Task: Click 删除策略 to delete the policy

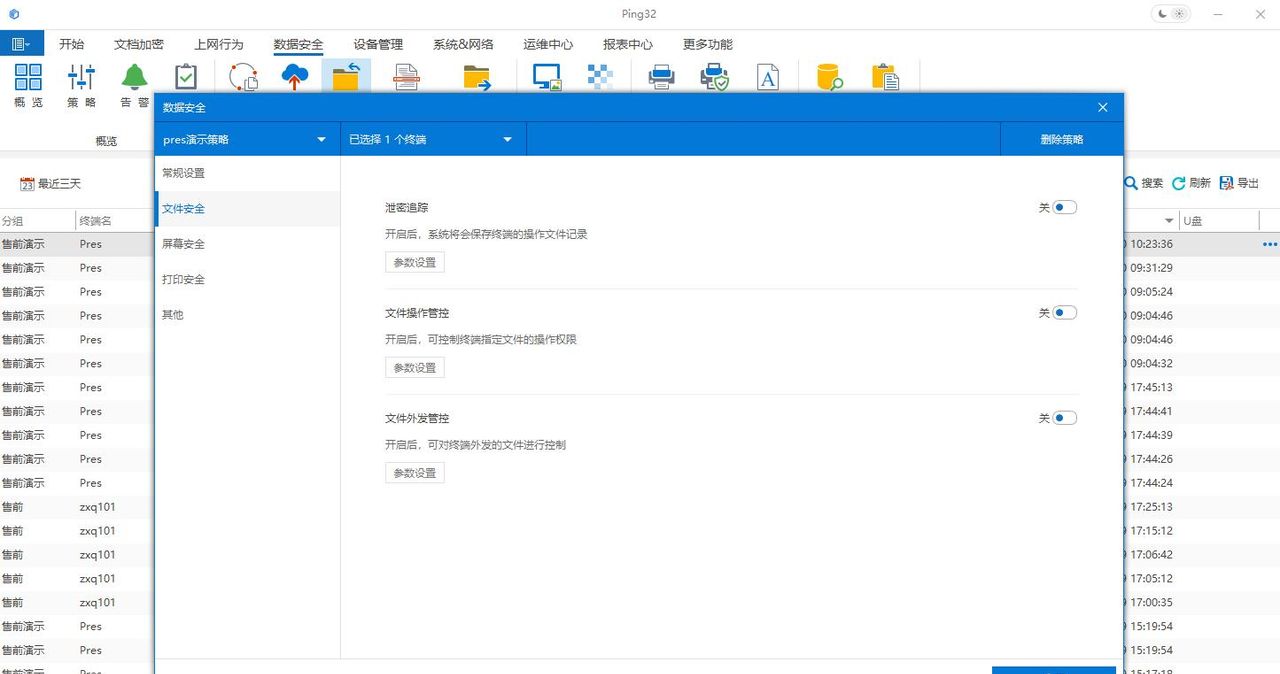Action: click(x=1060, y=139)
